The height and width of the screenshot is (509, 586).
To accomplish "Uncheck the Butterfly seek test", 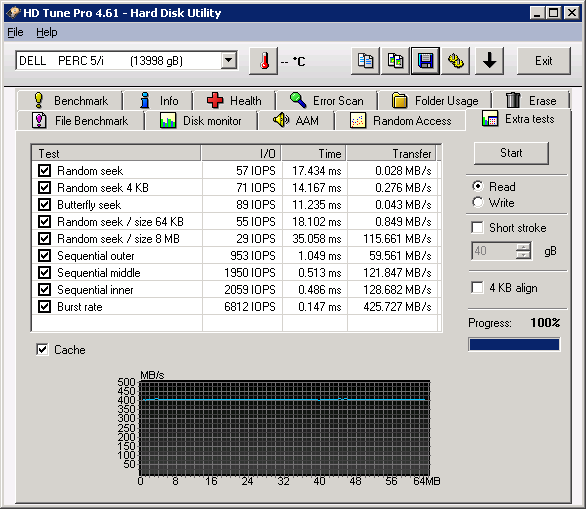I will tap(44, 205).
